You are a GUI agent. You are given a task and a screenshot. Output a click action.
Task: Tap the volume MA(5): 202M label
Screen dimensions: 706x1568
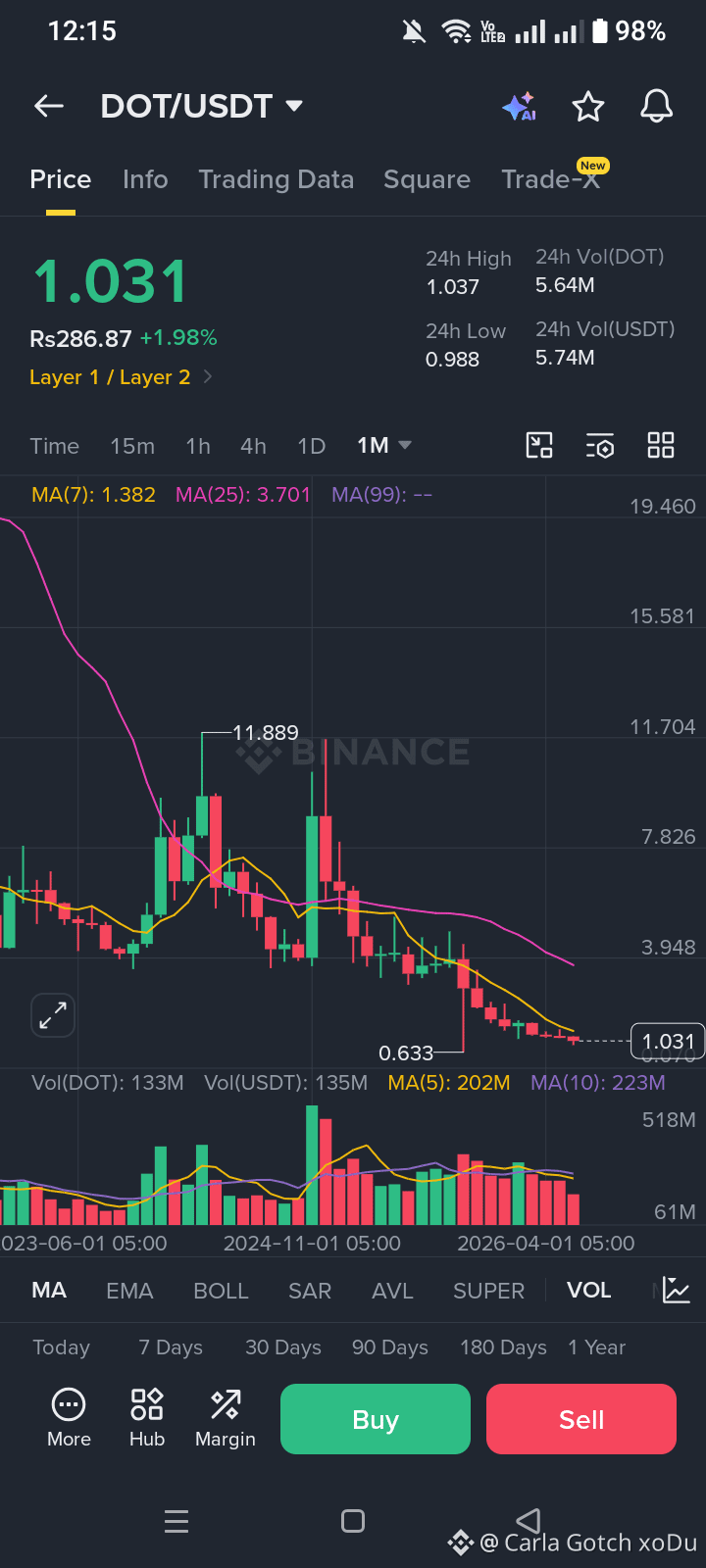[x=449, y=1083]
